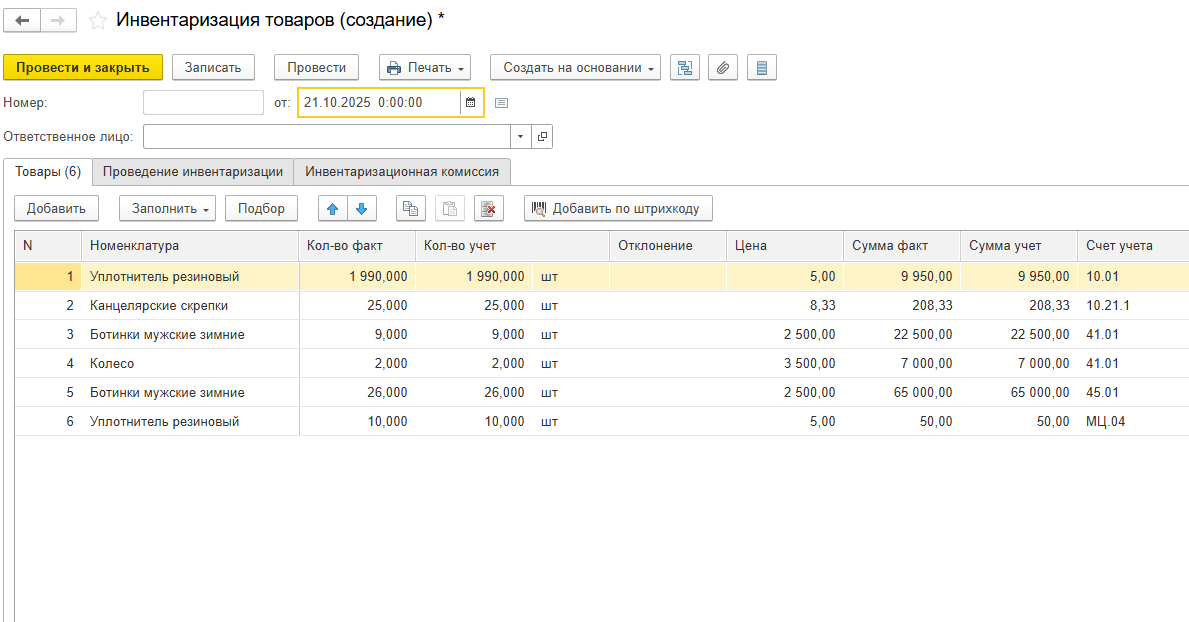
Task: Open the document structure (related documents) icon
Action: click(684, 67)
